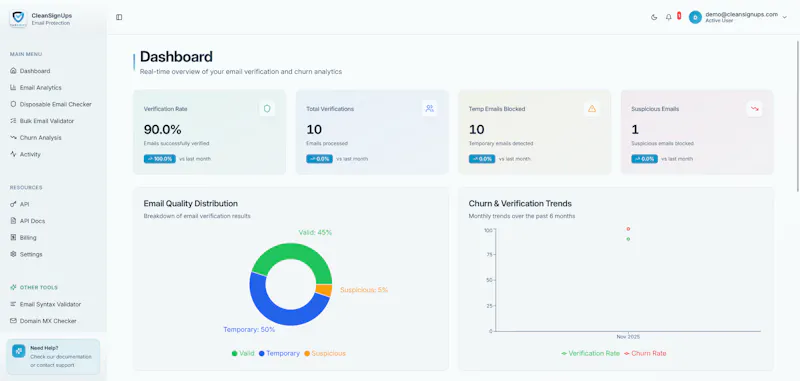This screenshot has width=800, height=381.
Task: Click the Bulk Email Validator icon
Action: 13,121
